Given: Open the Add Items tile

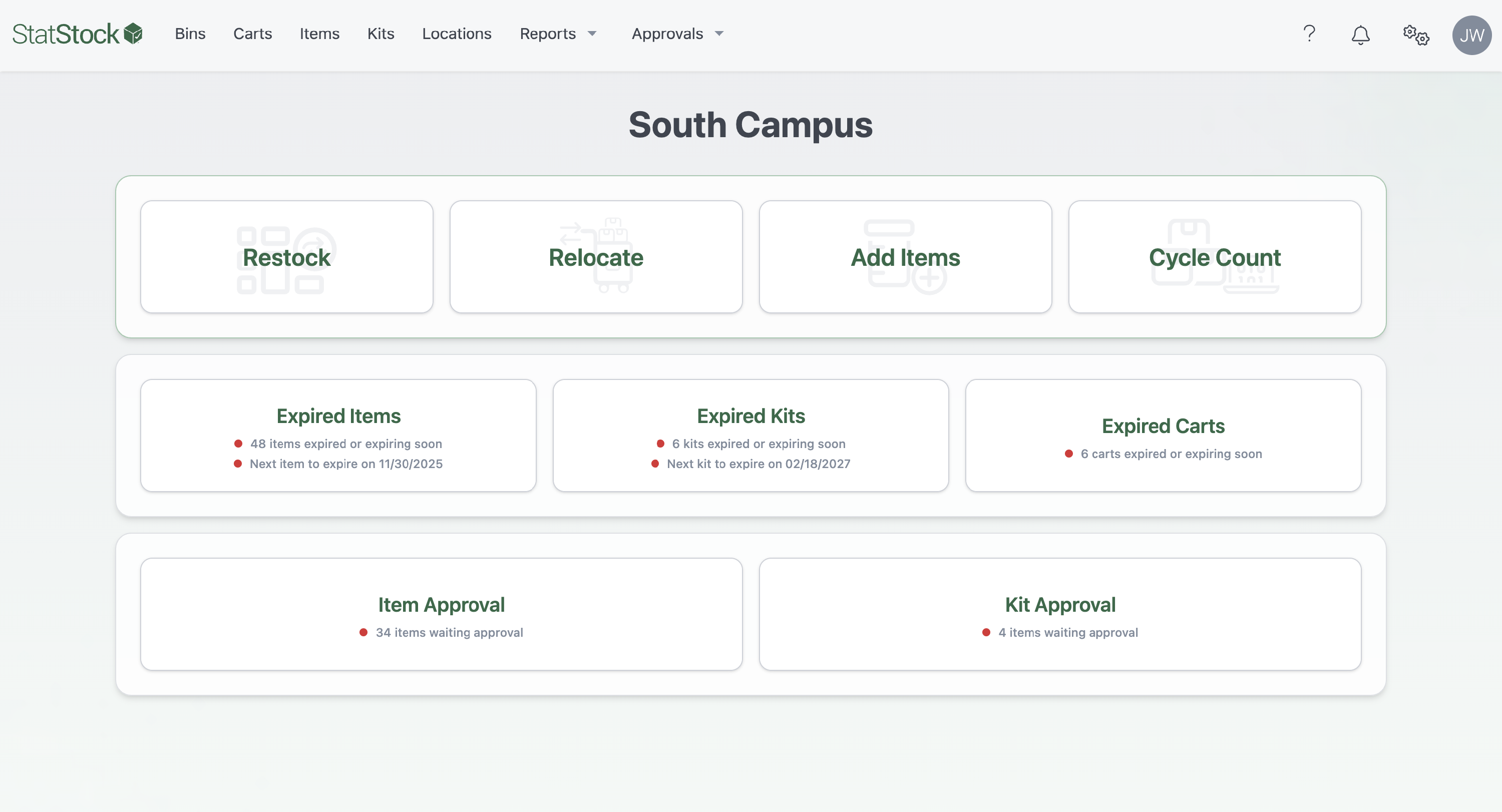Looking at the screenshot, I should click(x=905, y=257).
